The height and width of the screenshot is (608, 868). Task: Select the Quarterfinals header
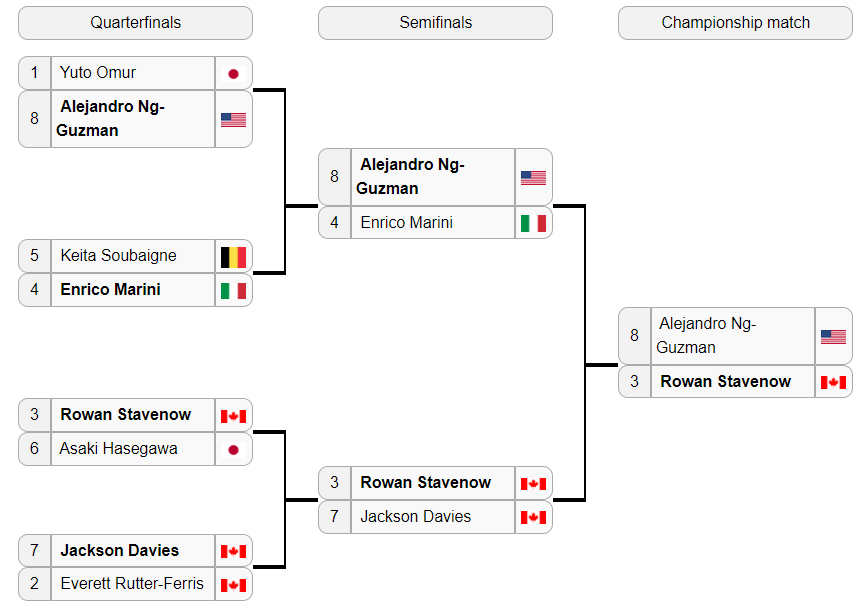(136, 23)
